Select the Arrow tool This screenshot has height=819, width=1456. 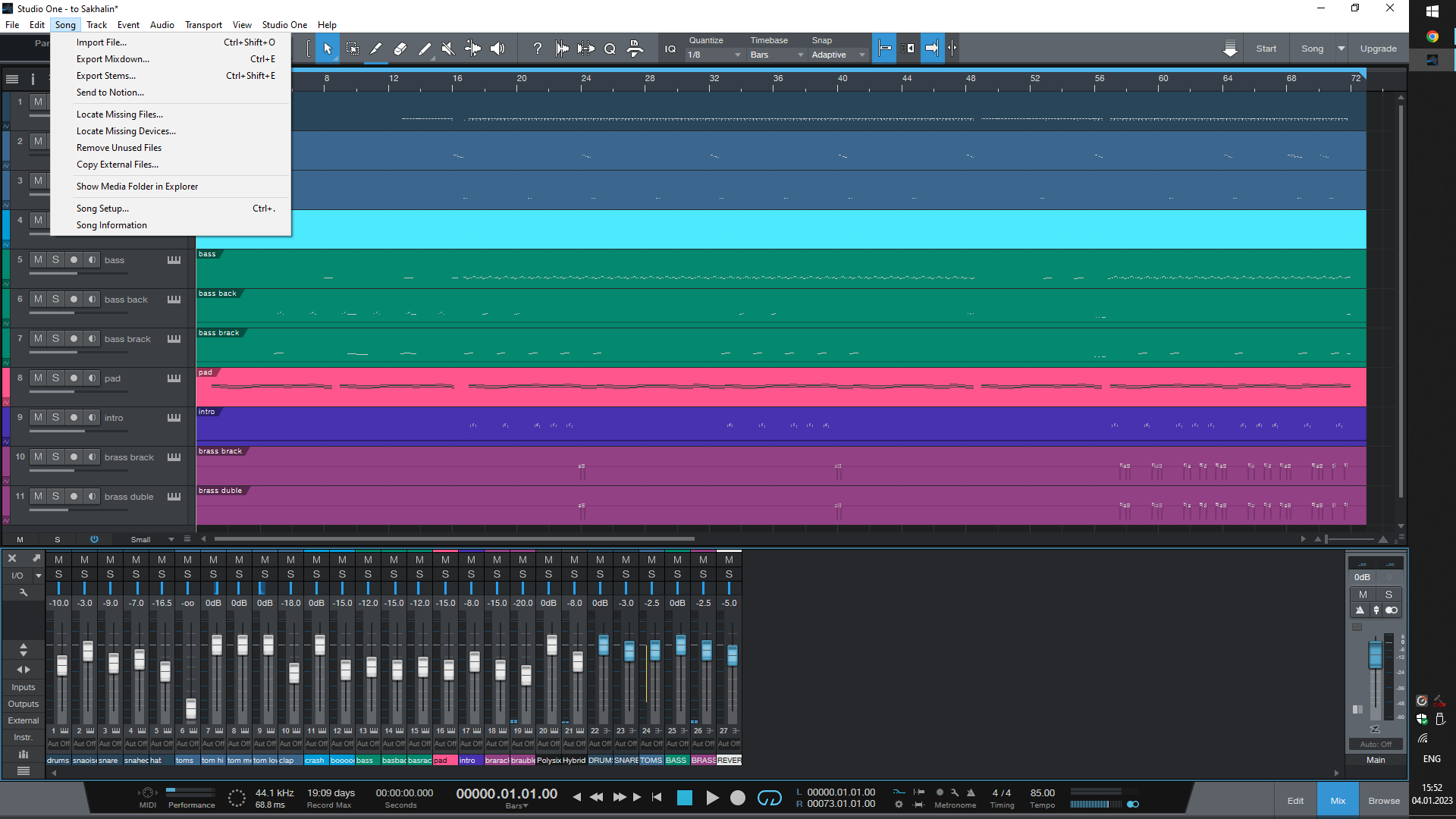point(328,49)
